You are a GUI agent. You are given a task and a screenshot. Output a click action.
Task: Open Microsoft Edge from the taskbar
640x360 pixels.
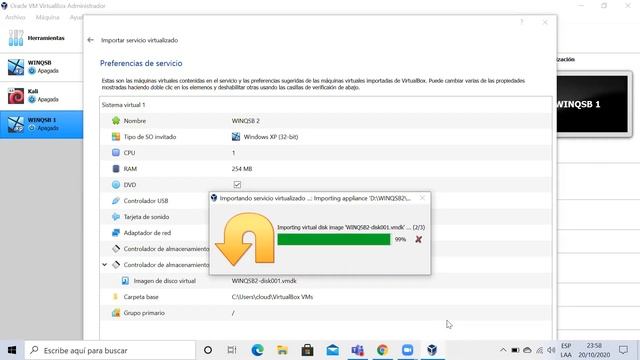tap(257, 350)
